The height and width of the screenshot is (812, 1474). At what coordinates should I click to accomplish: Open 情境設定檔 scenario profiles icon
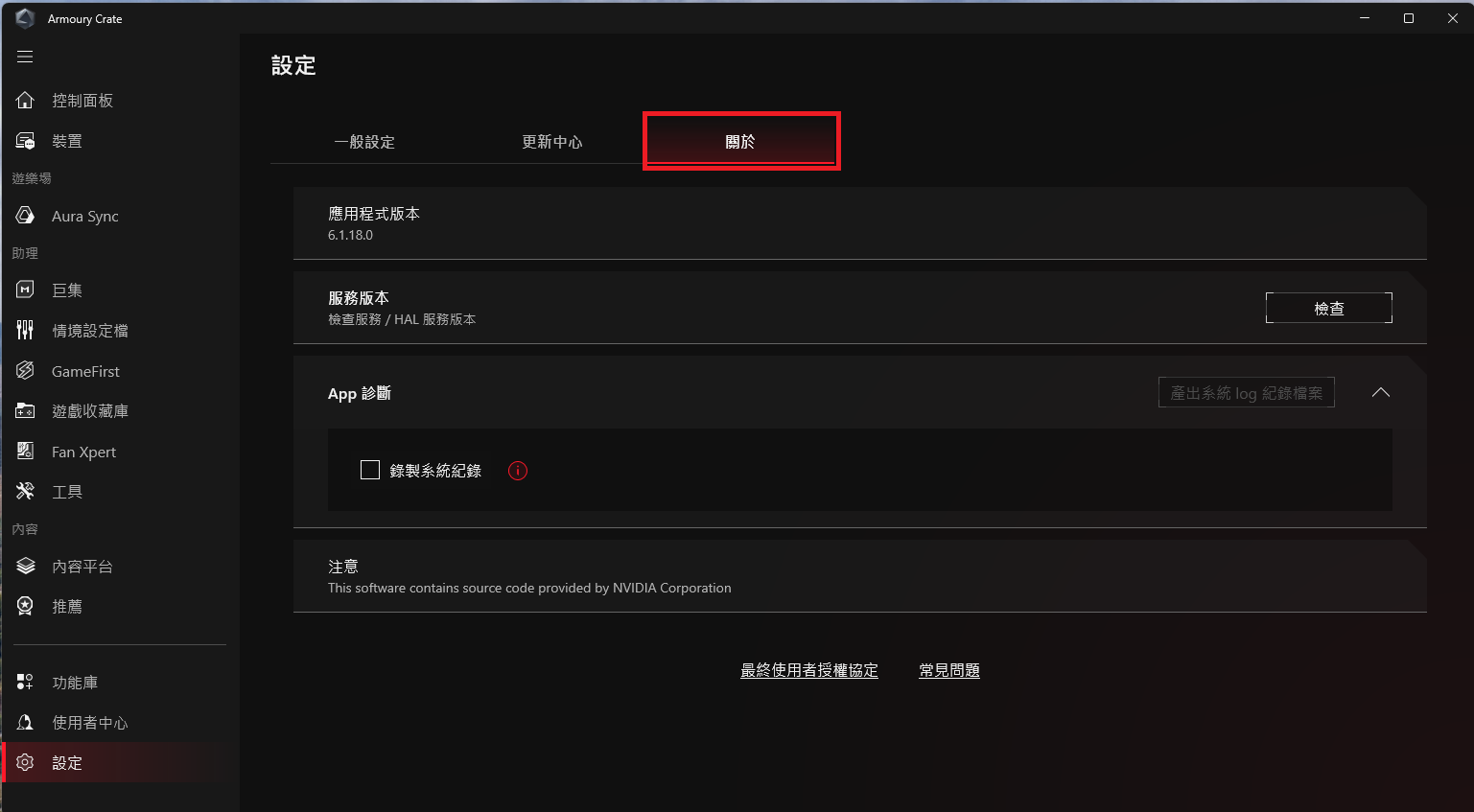tap(25, 330)
